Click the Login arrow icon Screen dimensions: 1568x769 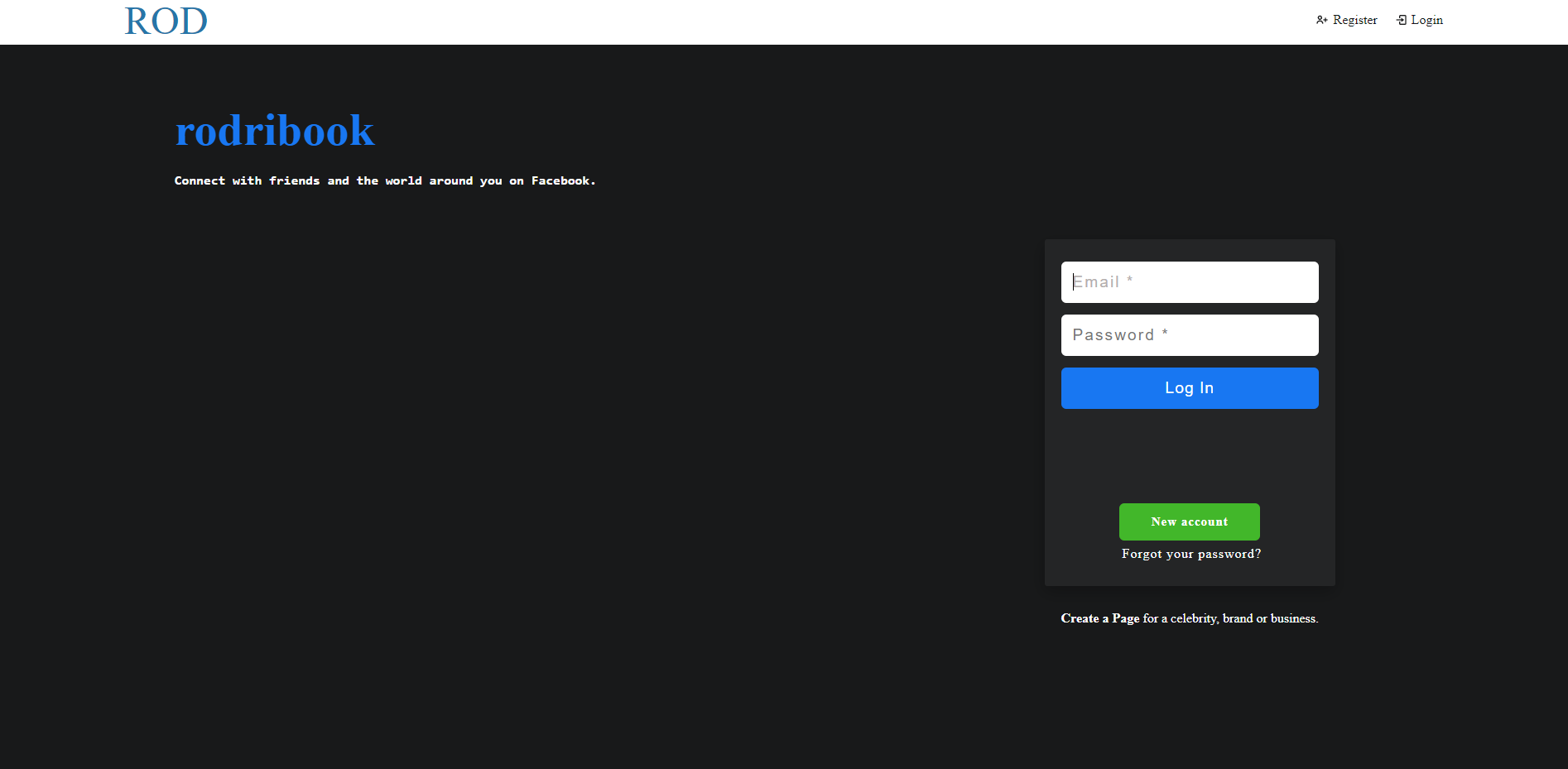(1401, 20)
